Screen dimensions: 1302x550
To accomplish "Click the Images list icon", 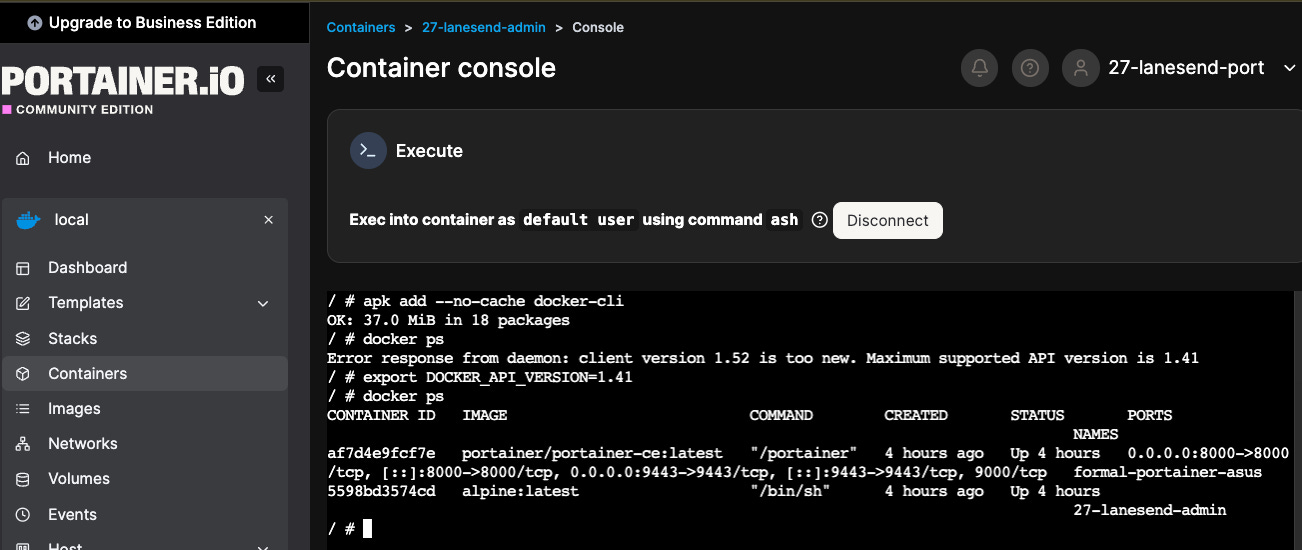I will point(24,409).
